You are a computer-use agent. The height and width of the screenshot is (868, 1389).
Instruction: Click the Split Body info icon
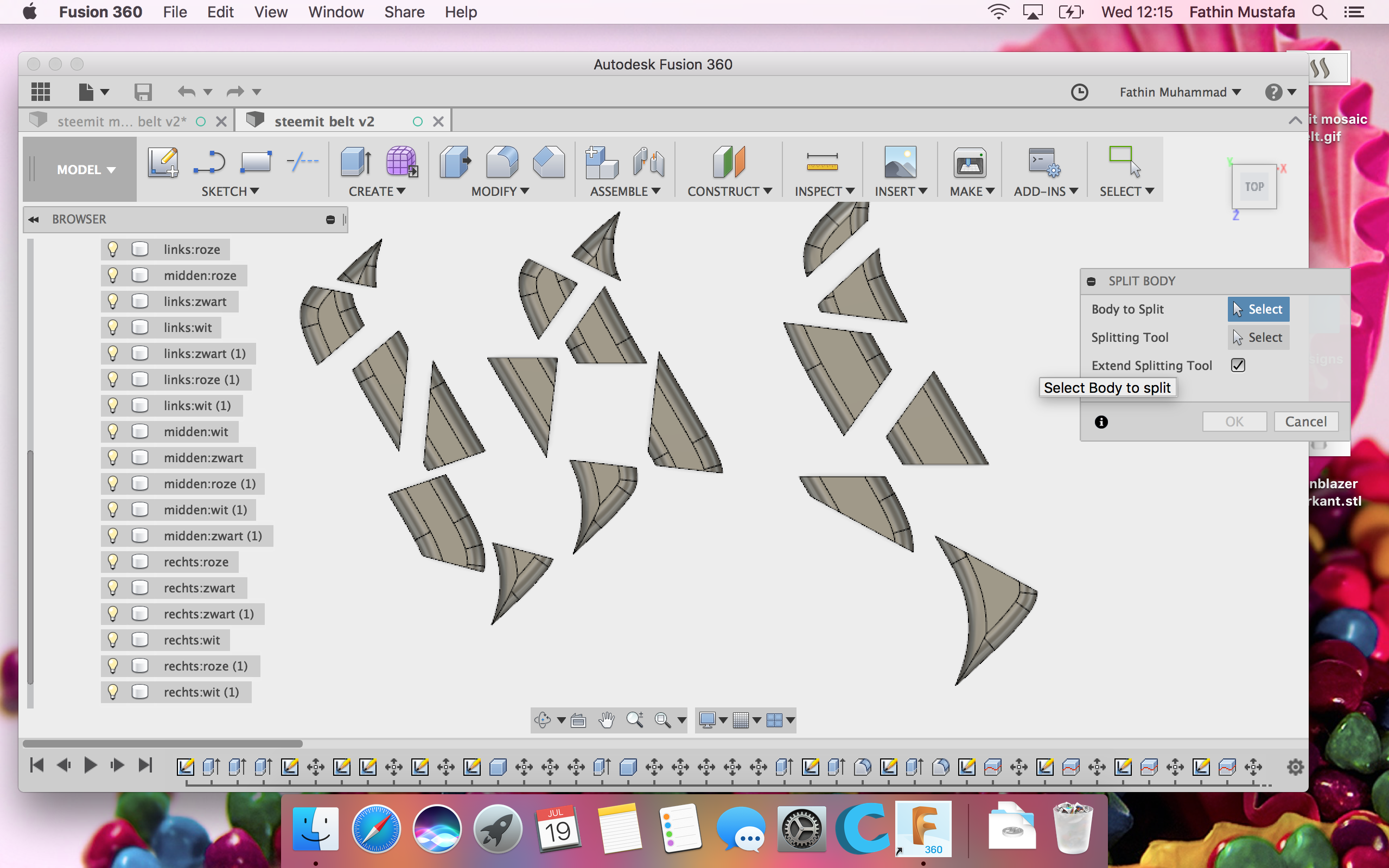pyautogui.click(x=1101, y=422)
